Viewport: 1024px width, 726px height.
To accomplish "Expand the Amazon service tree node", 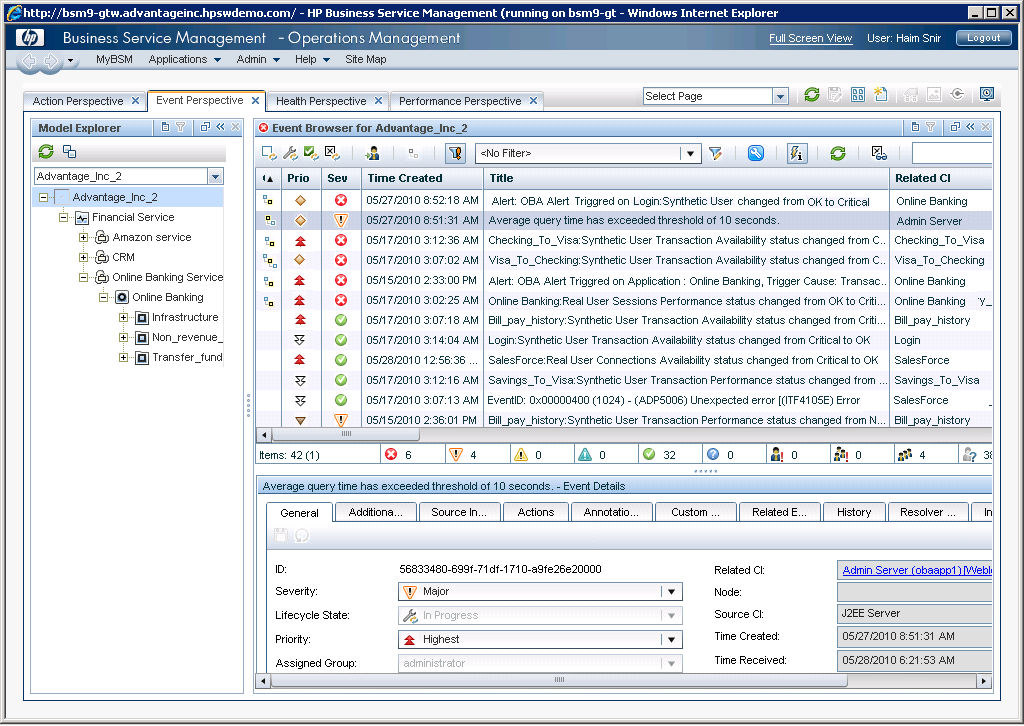I will (x=84, y=238).
